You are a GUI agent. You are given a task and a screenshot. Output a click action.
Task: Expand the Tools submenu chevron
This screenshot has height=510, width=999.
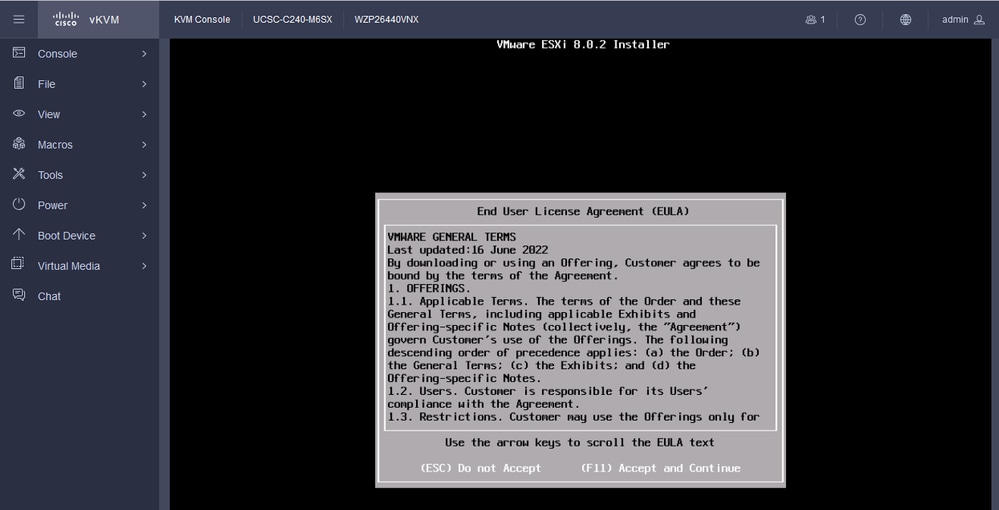[x=144, y=175]
